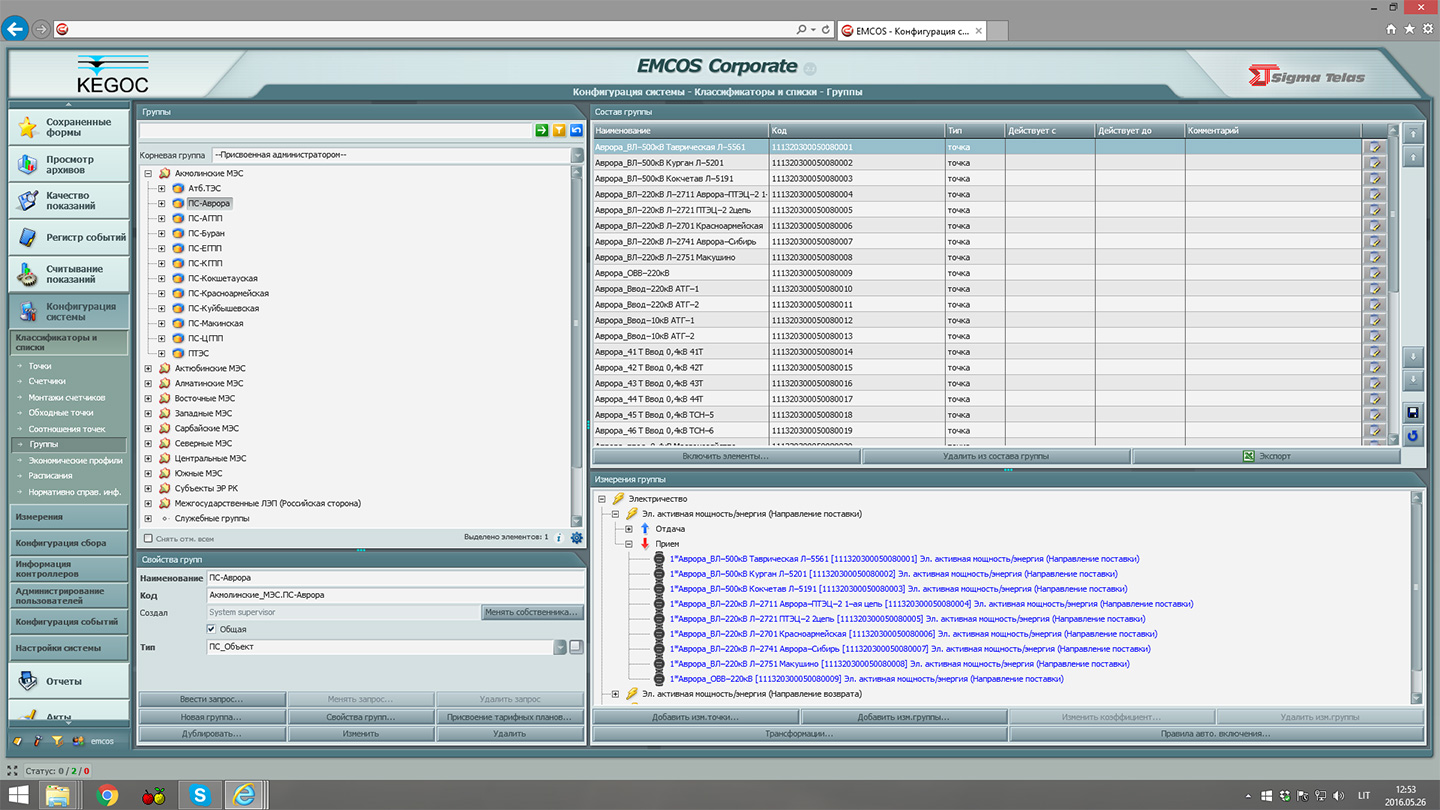The height and width of the screenshot is (810, 1440).
Task: Click the Новая группа... button
Action: pos(212,717)
